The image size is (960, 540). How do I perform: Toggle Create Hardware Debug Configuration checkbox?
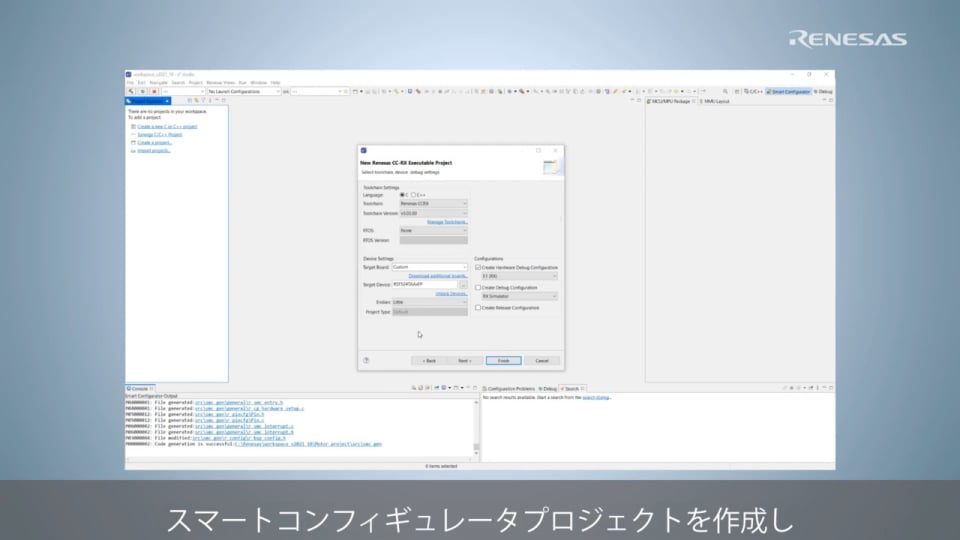click(x=478, y=268)
